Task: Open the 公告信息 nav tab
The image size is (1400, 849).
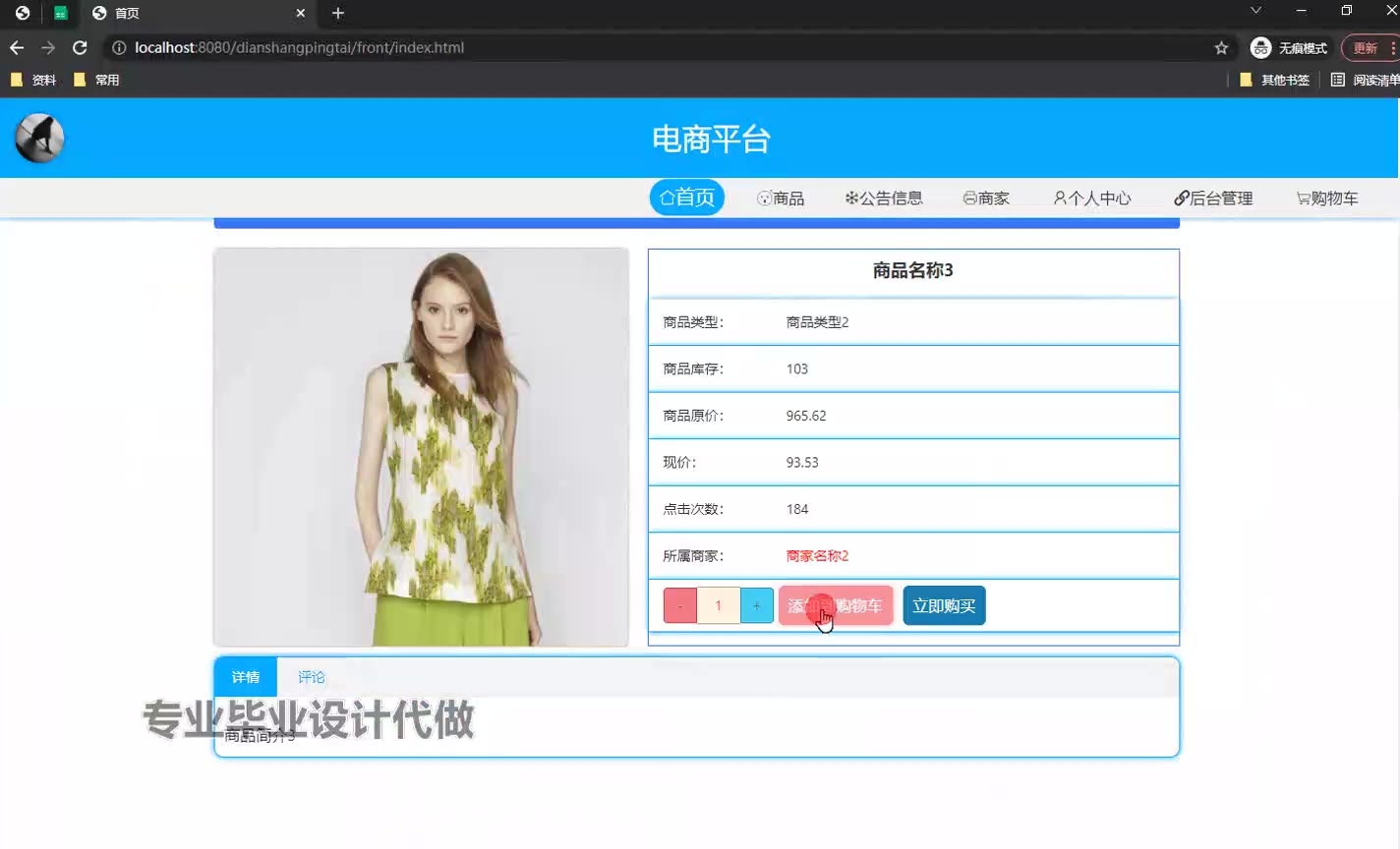Action: [884, 198]
